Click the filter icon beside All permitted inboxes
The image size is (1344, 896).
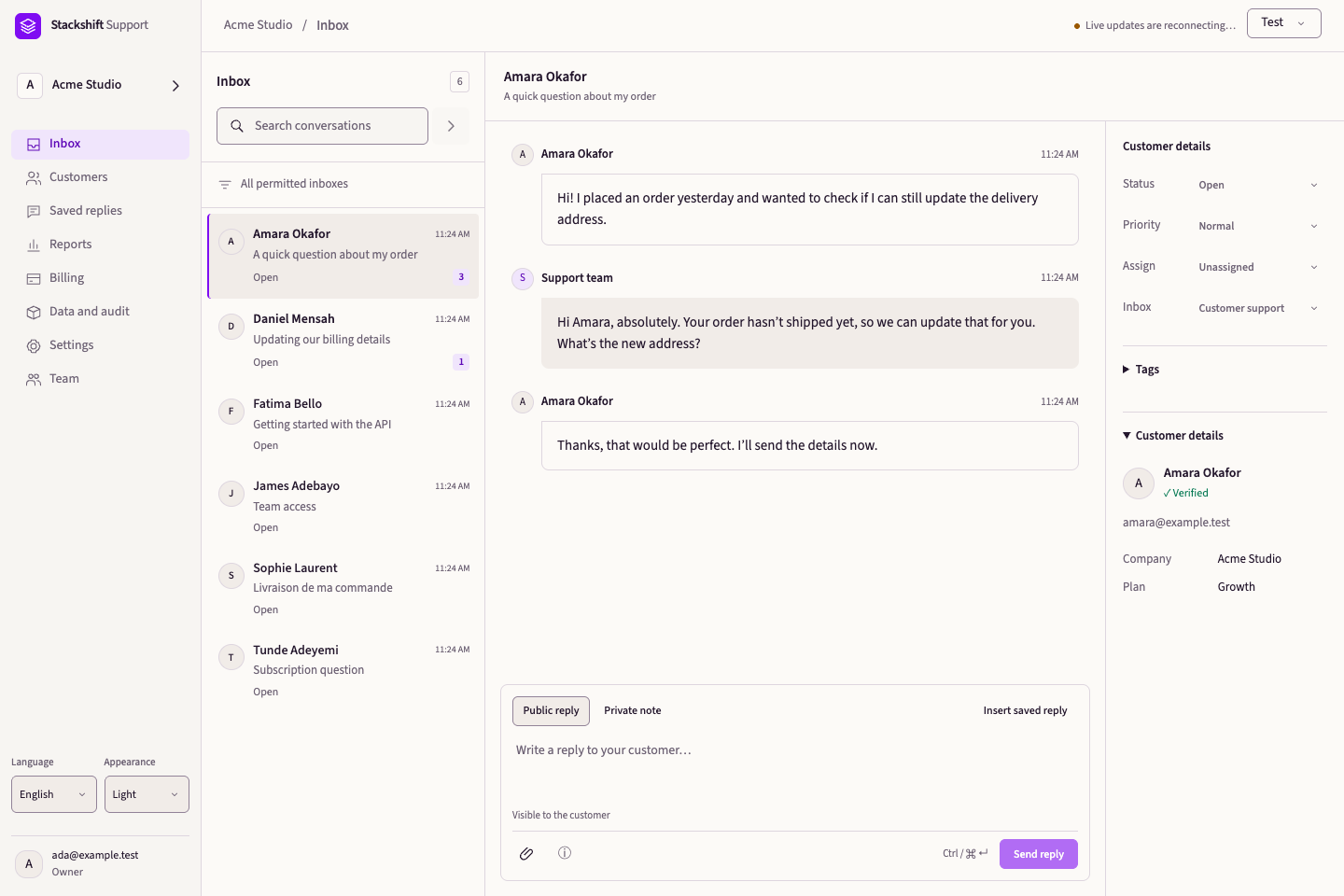point(225,185)
